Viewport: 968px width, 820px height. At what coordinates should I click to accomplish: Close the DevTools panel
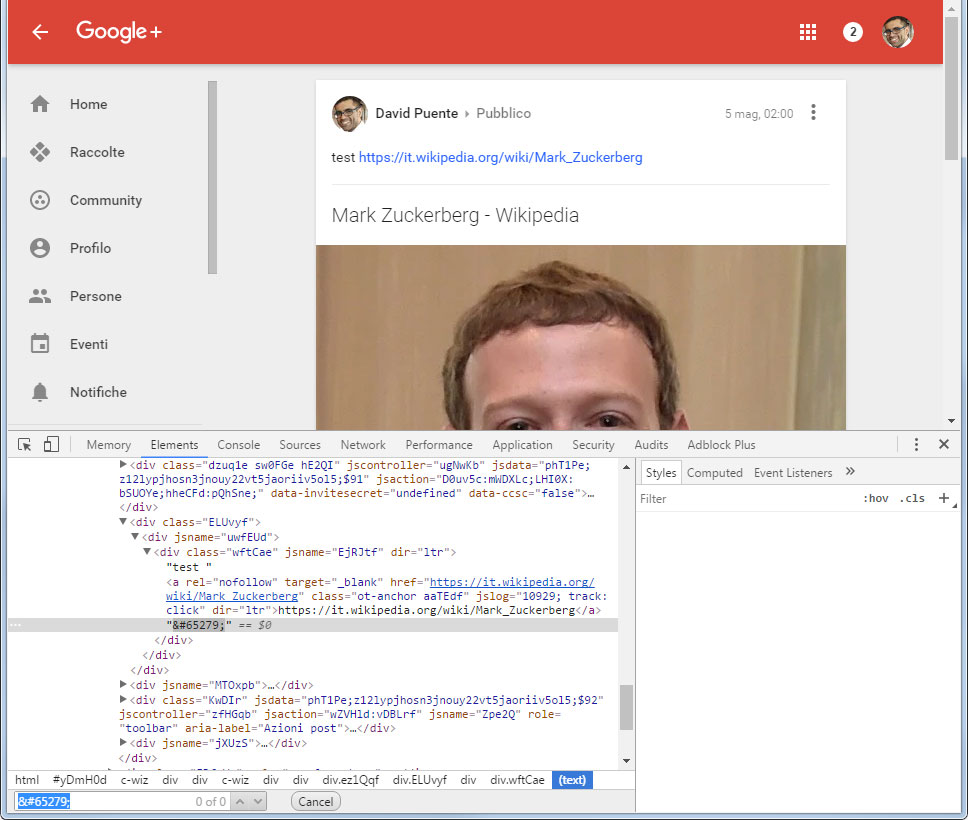(x=944, y=444)
